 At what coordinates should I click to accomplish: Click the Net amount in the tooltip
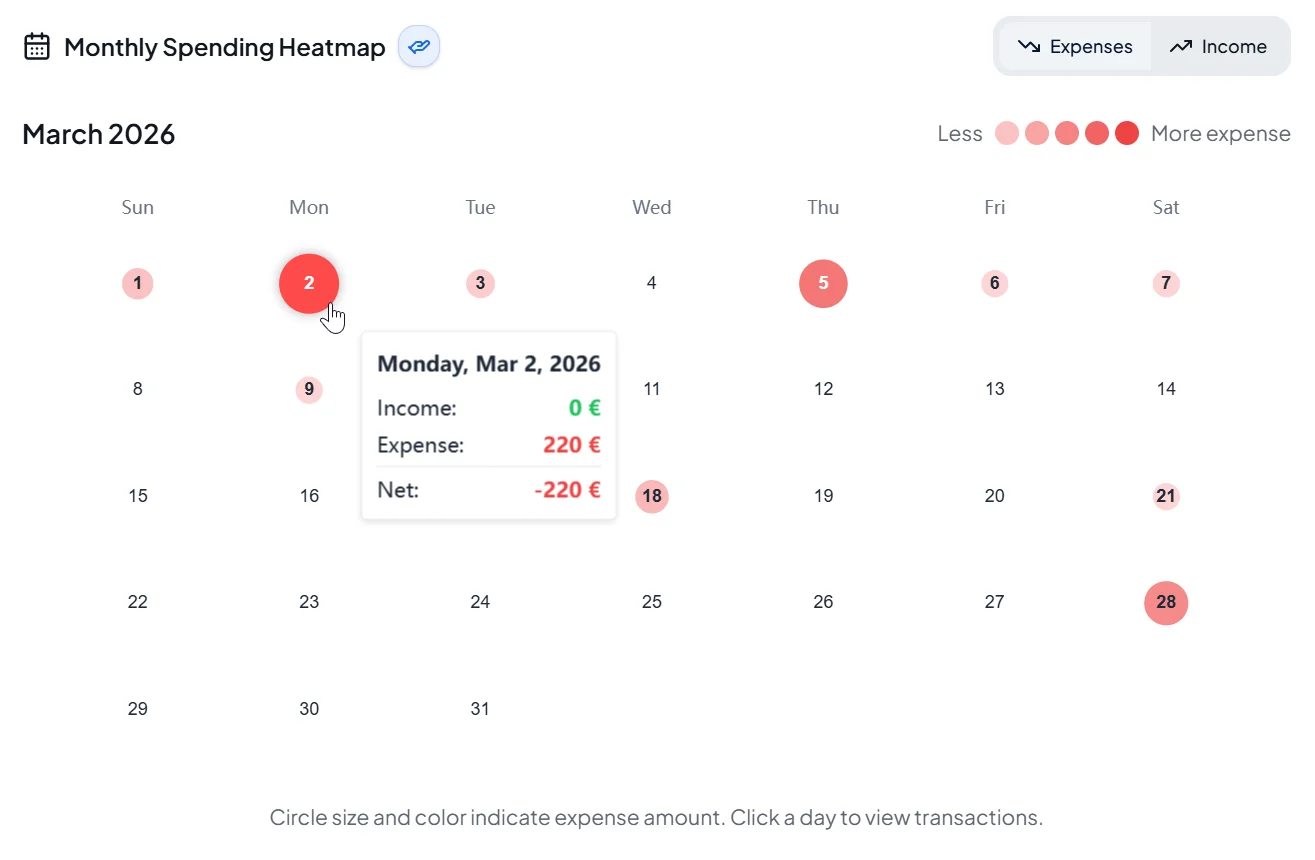pyautogui.click(x=568, y=490)
